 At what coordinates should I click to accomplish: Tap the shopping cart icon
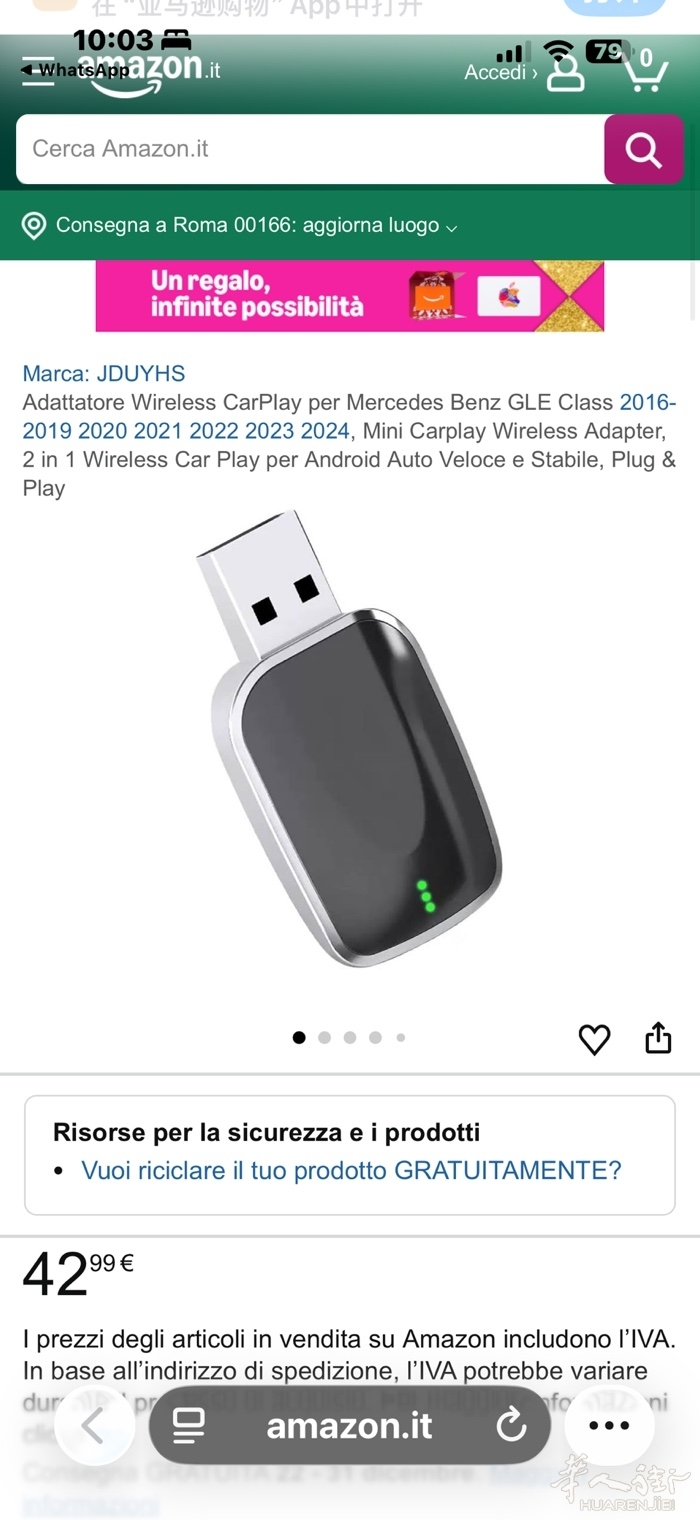645,70
